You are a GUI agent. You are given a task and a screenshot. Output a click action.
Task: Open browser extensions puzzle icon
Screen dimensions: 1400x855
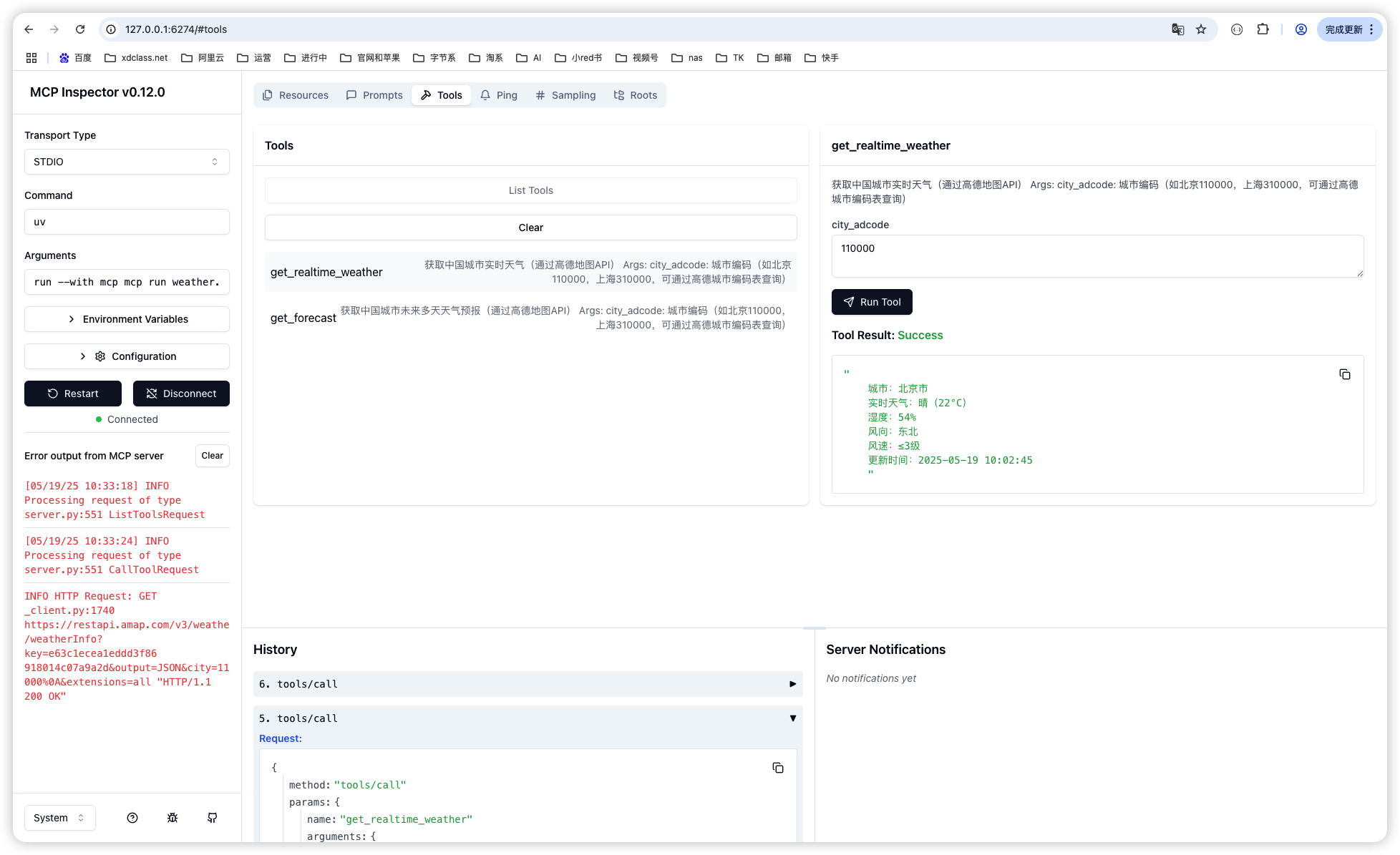click(x=1263, y=29)
